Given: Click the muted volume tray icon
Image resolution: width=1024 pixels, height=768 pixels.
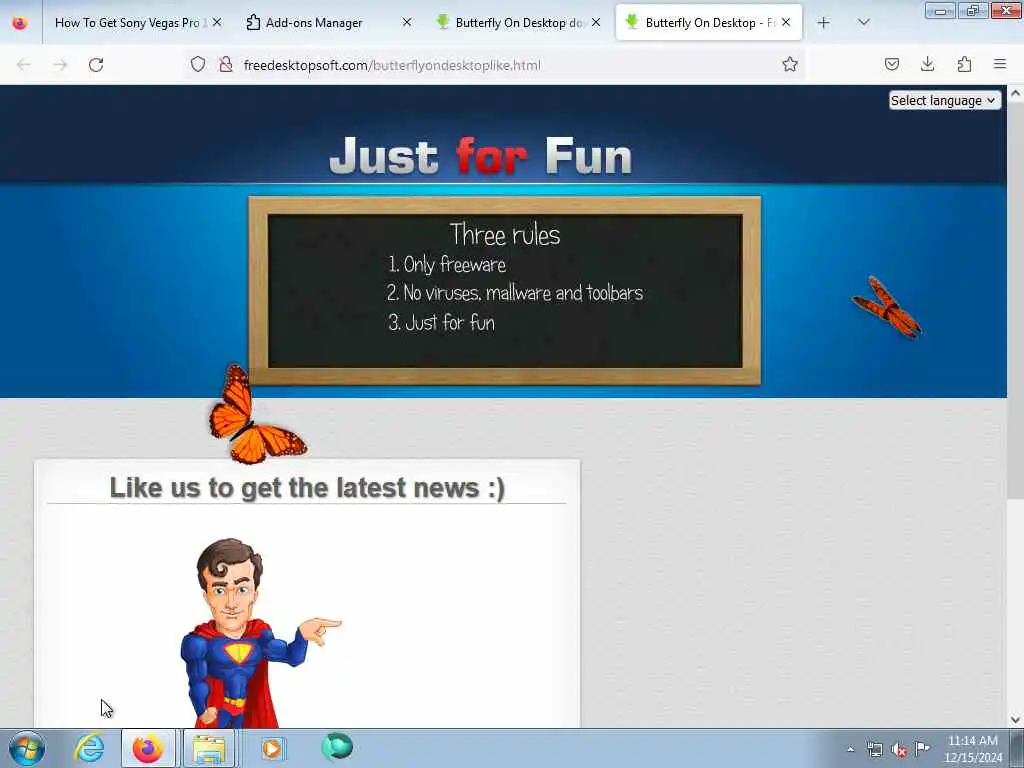Looking at the screenshot, I should [x=899, y=750].
